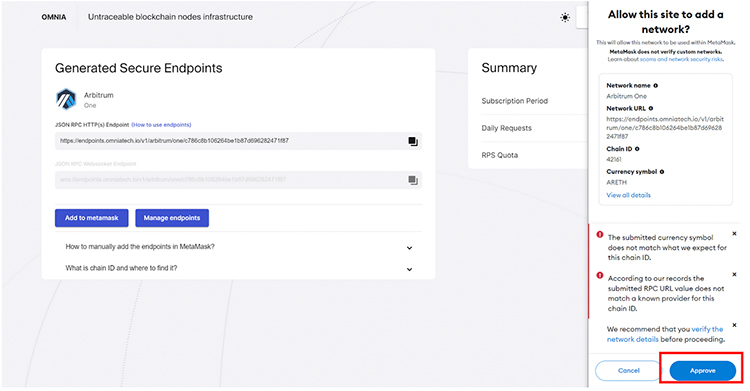This screenshot has width=750, height=391.
Task: Show Network URL info tooltip icon
Action: tap(651, 109)
